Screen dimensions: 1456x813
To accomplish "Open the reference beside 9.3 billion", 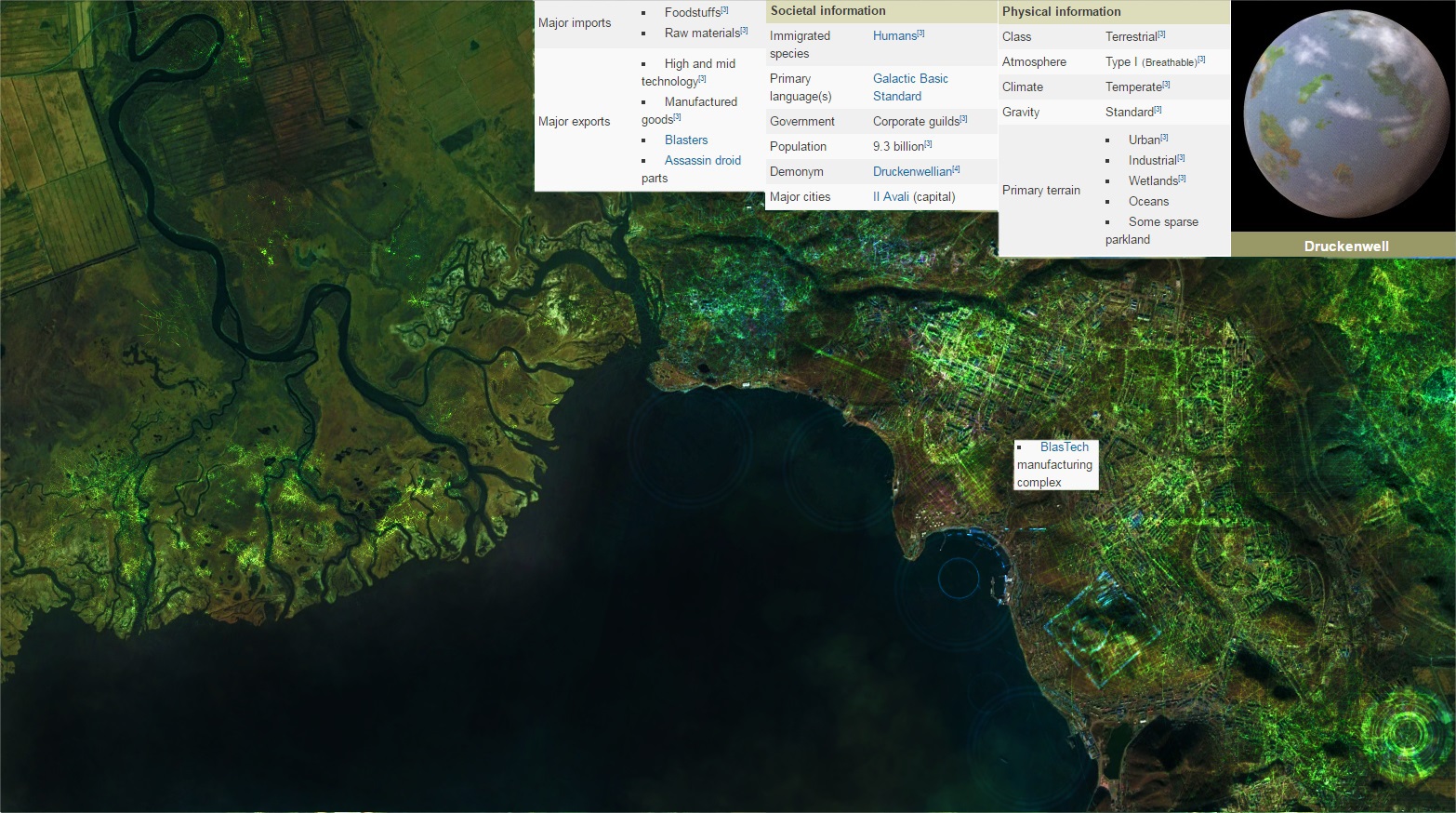I will (x=928, y=144).
